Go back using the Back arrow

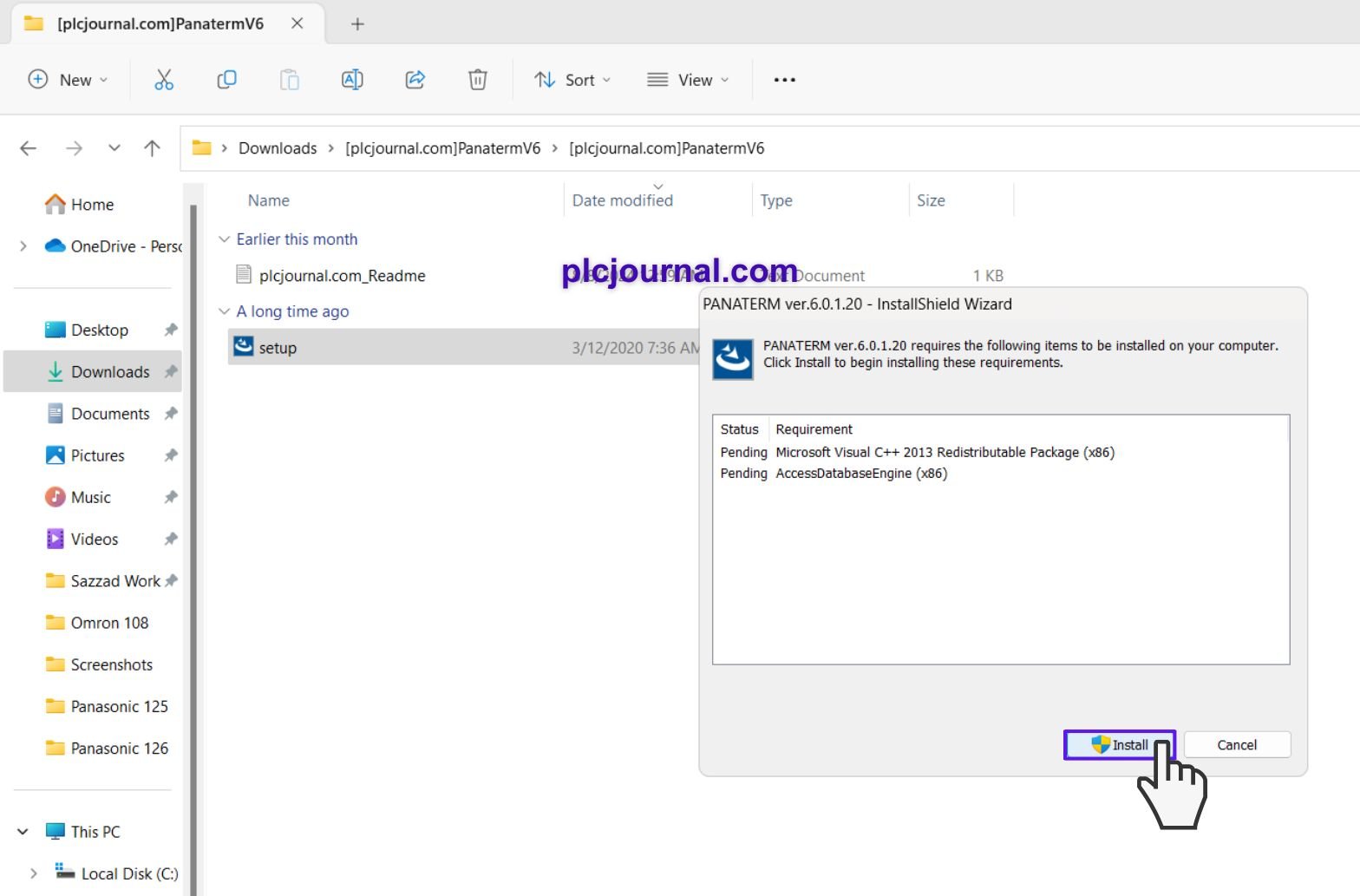pyautogui.click(x=29, y=148)
